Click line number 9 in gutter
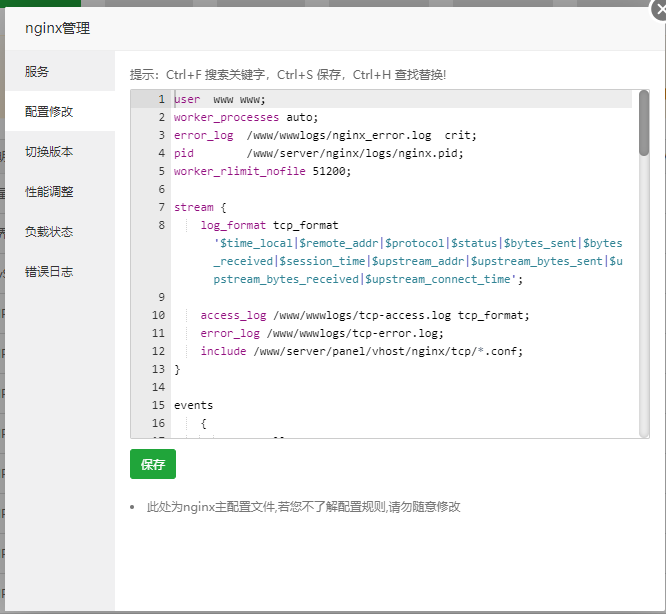Image resolution: width=666 pixels, height=614 pixels. click(x=161, y=297)
